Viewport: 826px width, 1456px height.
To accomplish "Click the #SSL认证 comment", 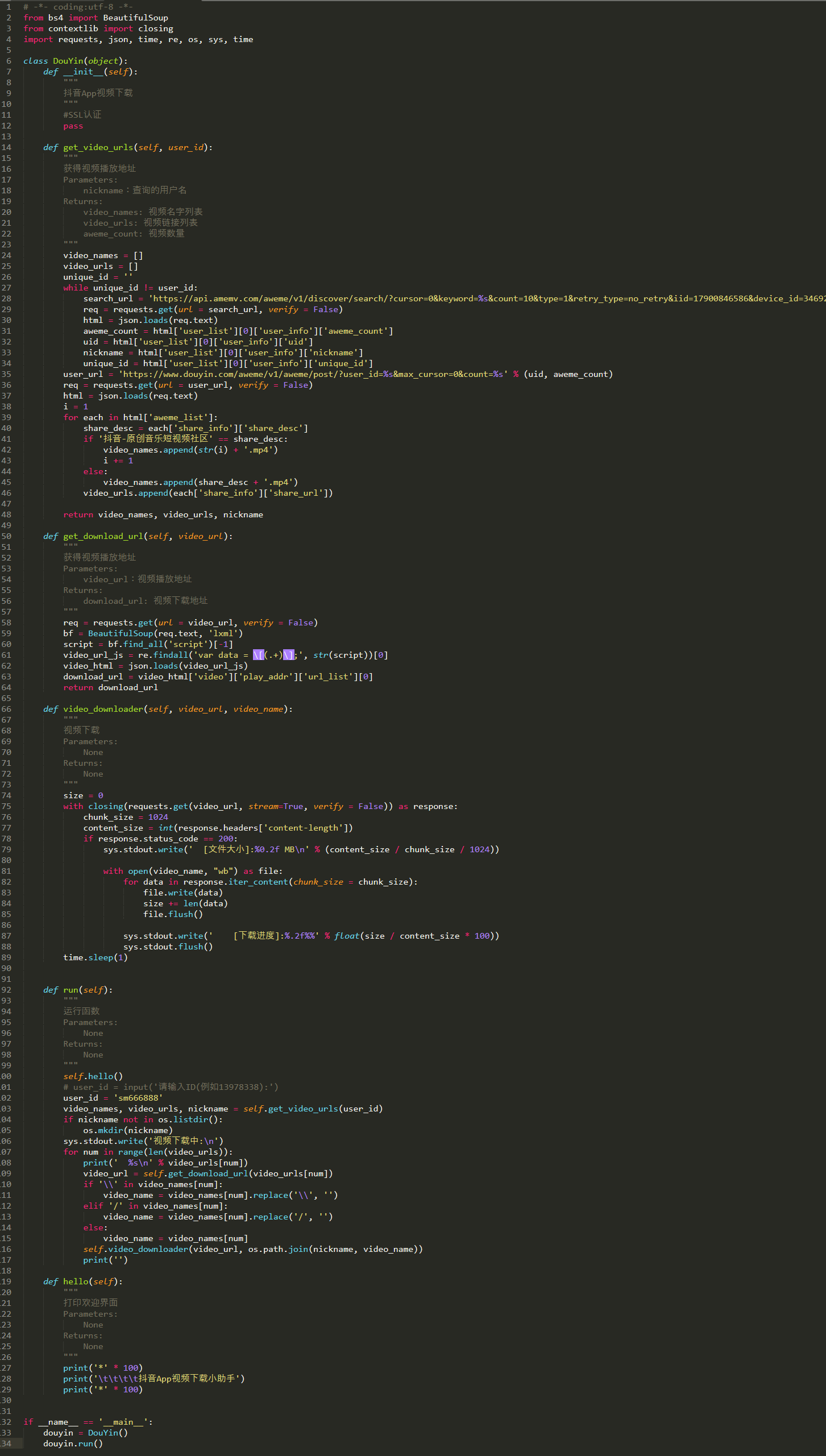I will (x=82, y=115).
